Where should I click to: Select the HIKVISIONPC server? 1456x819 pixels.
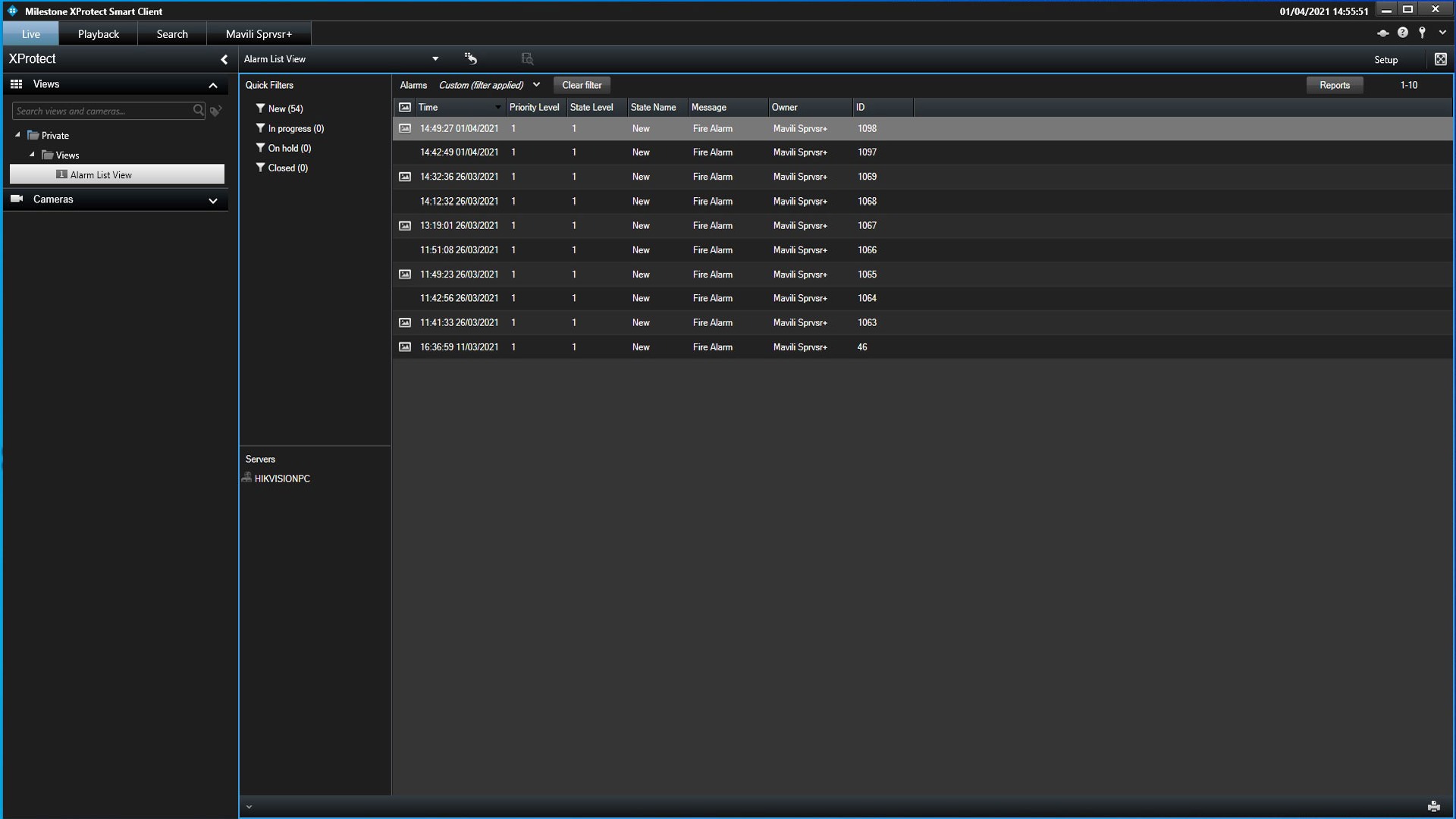[x=282, y=479]
